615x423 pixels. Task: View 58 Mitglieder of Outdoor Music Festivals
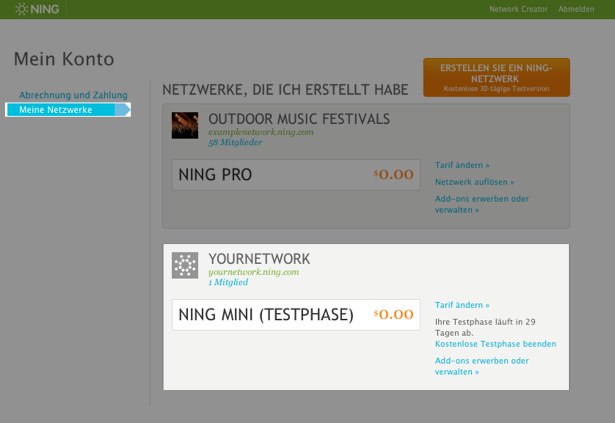point(235,142)
